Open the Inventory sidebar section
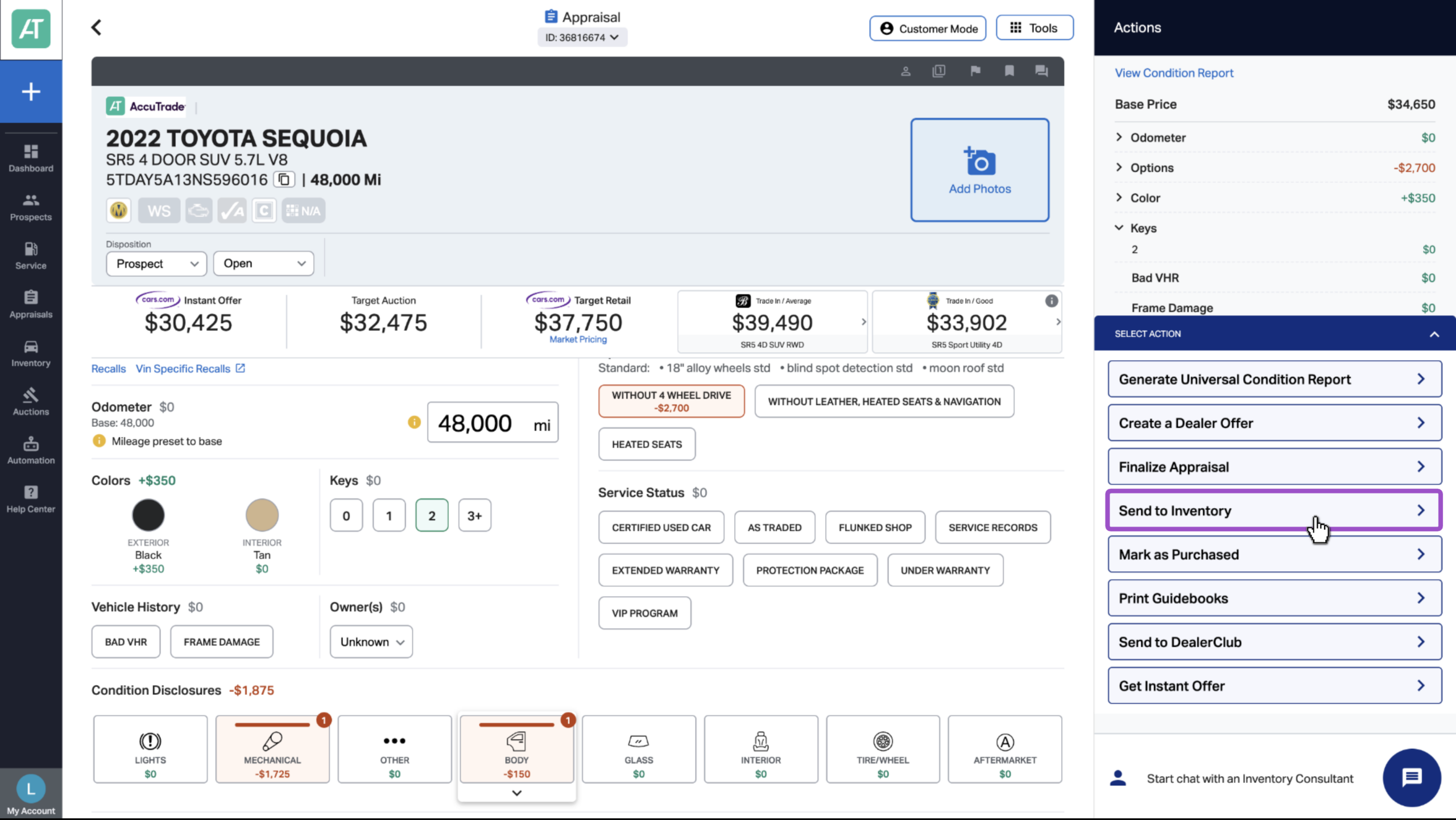1456x820 pixels. (31, 353)
